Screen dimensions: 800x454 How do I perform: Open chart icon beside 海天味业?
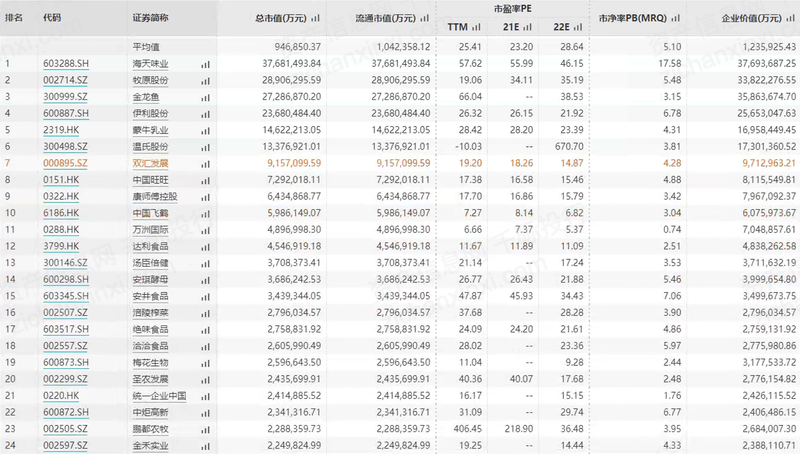pyautogui.click(x=205, y=65)
